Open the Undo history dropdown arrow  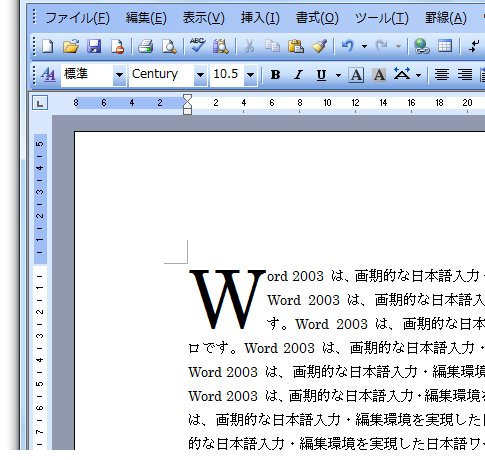[x=364, y=46]
